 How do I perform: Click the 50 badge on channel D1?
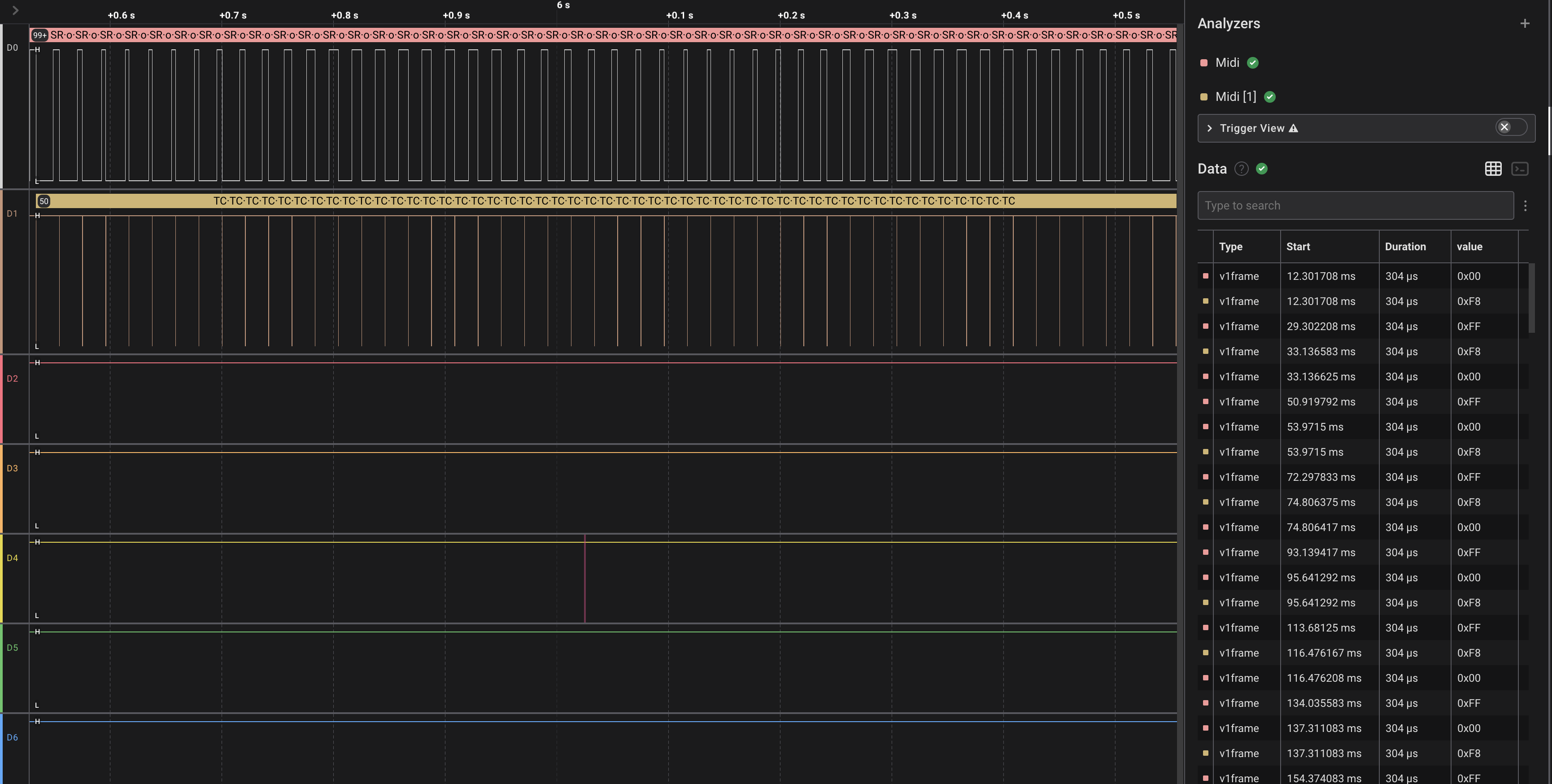[x=44, y=201]
